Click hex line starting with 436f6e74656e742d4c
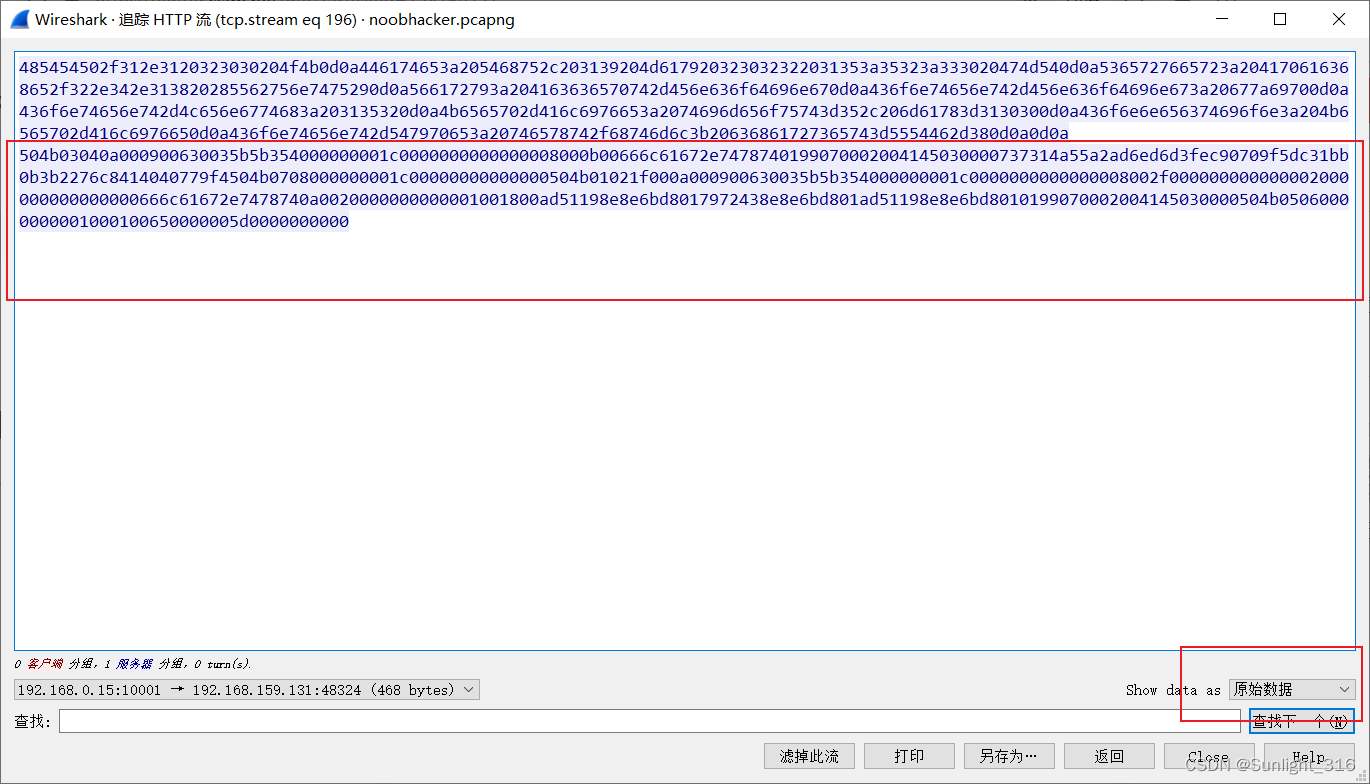 click(683, 112)
